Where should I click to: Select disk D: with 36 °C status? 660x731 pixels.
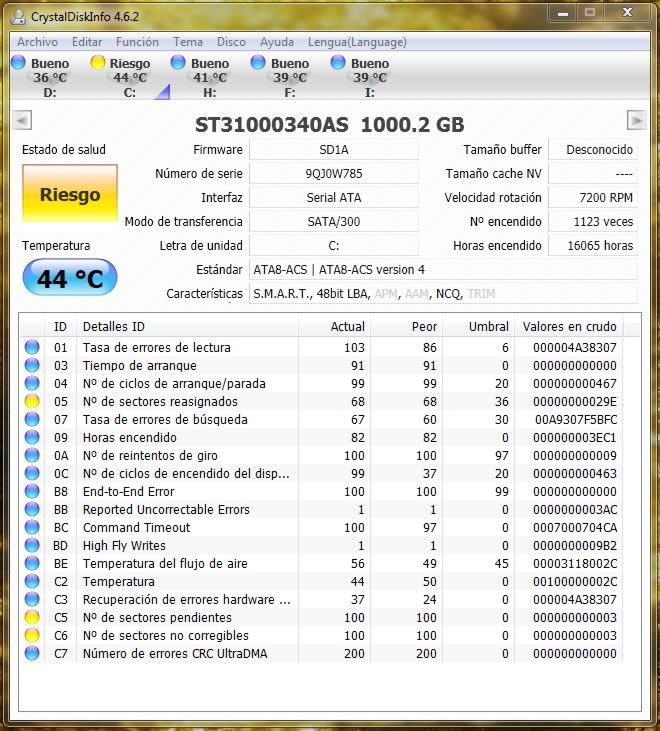41,76
